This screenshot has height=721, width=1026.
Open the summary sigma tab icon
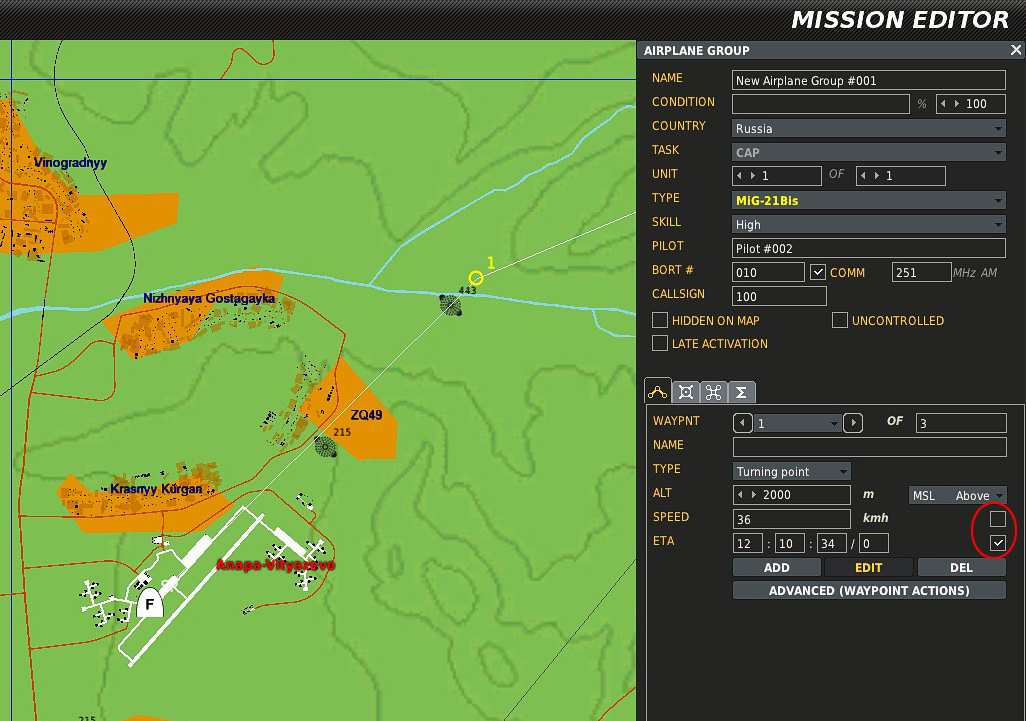741,392
